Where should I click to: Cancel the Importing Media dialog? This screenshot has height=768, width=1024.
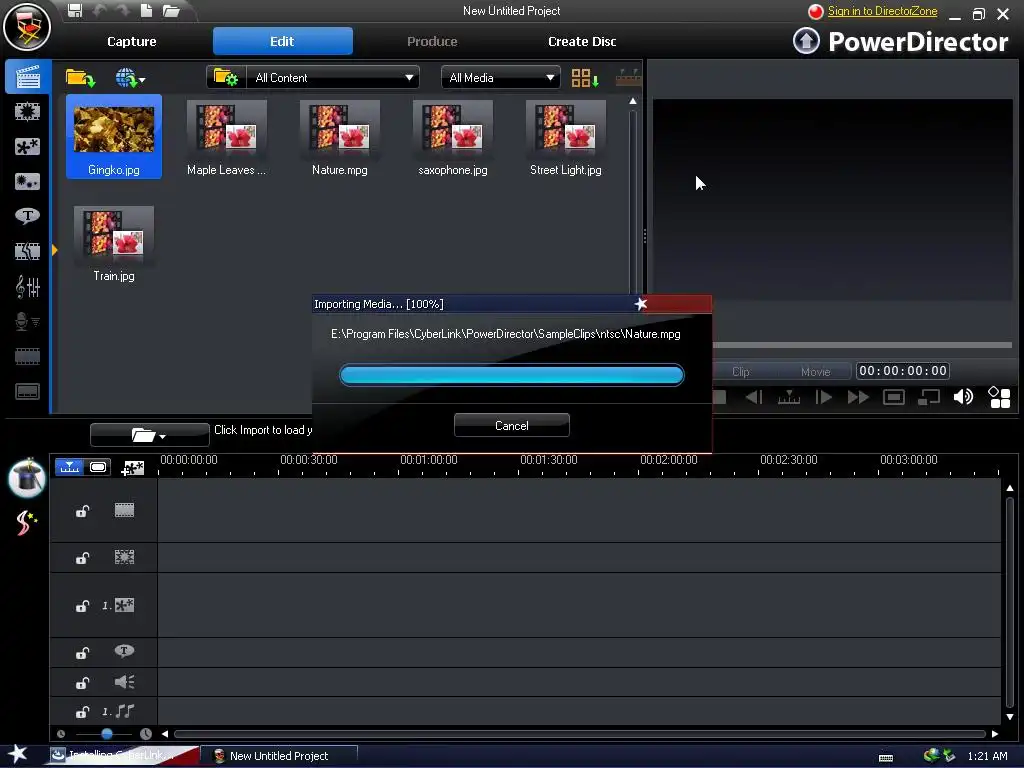512,426
